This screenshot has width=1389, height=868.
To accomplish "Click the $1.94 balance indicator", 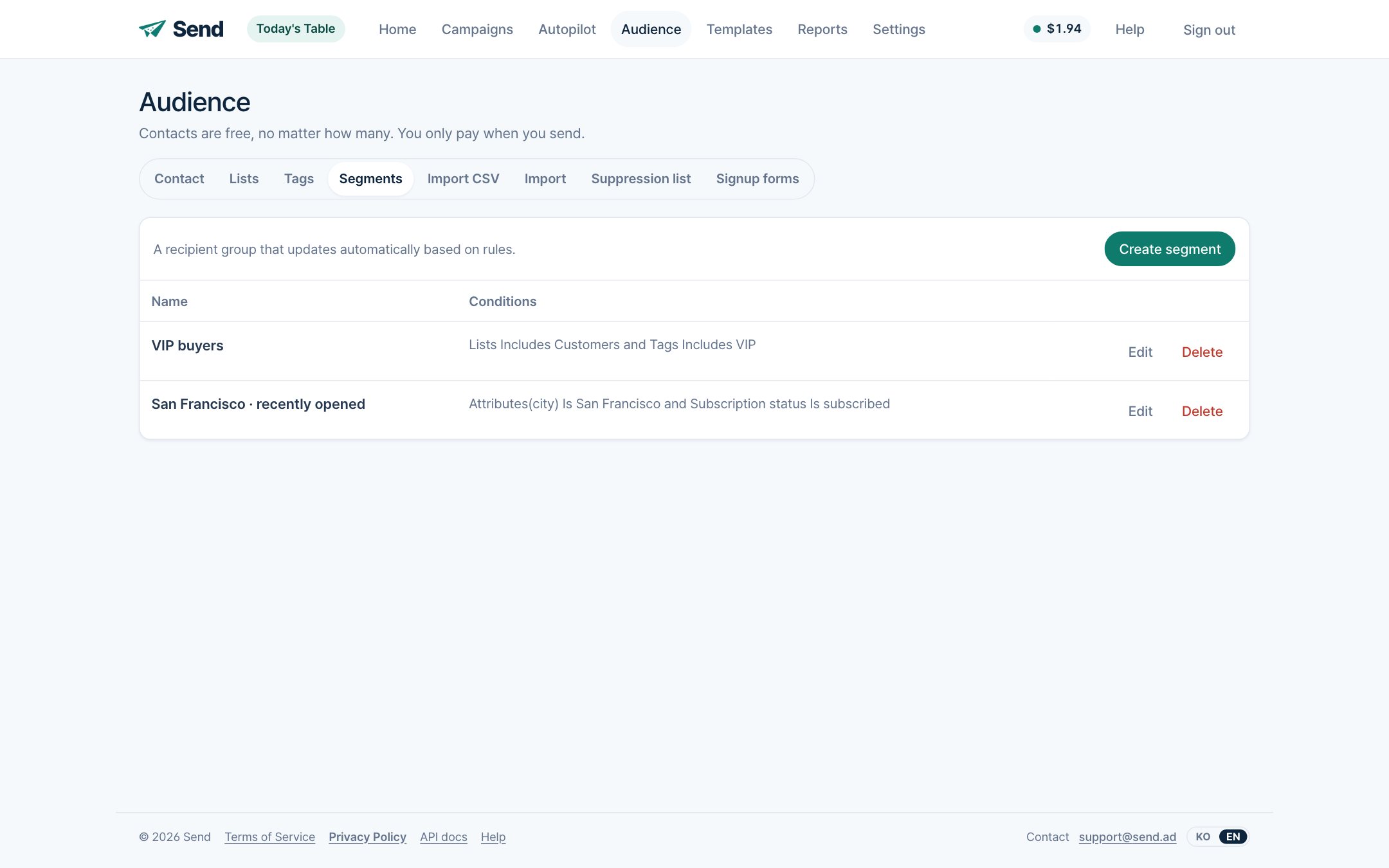I will tap(1057, 29).
